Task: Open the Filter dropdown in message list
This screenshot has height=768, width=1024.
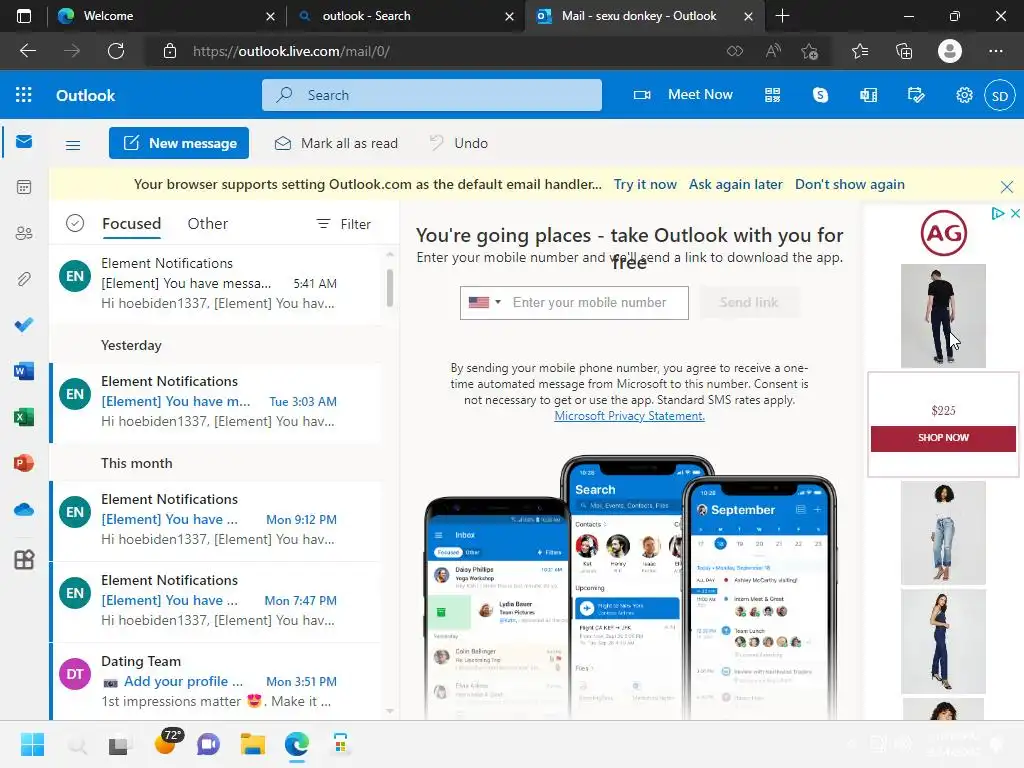Action: point(344,224)
